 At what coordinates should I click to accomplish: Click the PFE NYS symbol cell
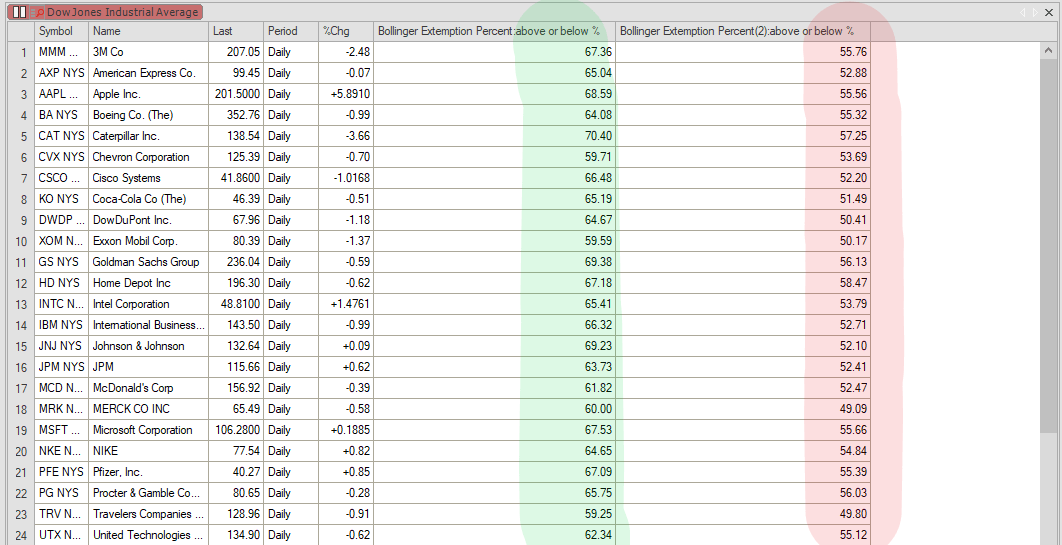pyautogui.click(x=62, y=472)
